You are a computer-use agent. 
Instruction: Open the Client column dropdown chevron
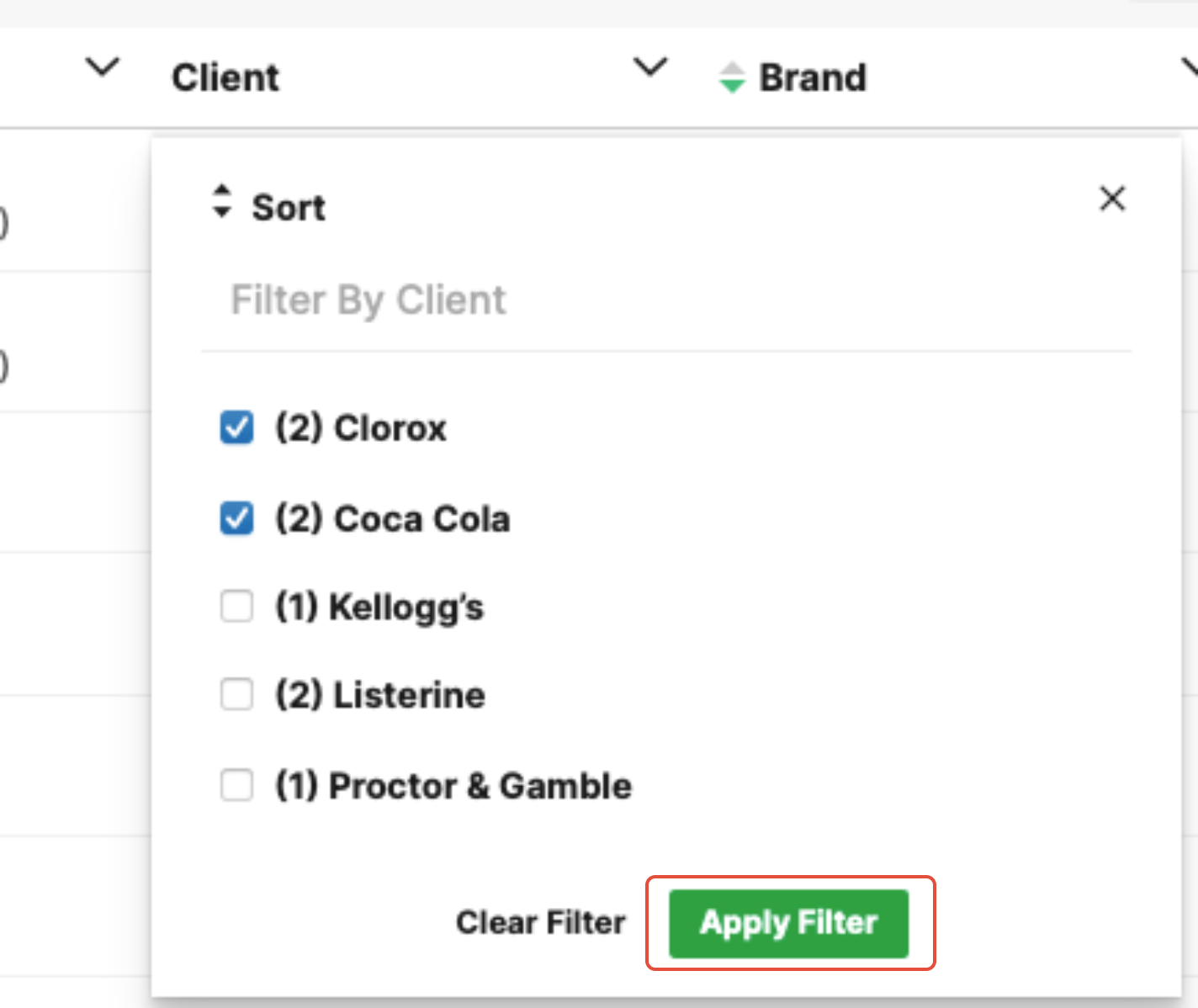click(x=650, y=67)
